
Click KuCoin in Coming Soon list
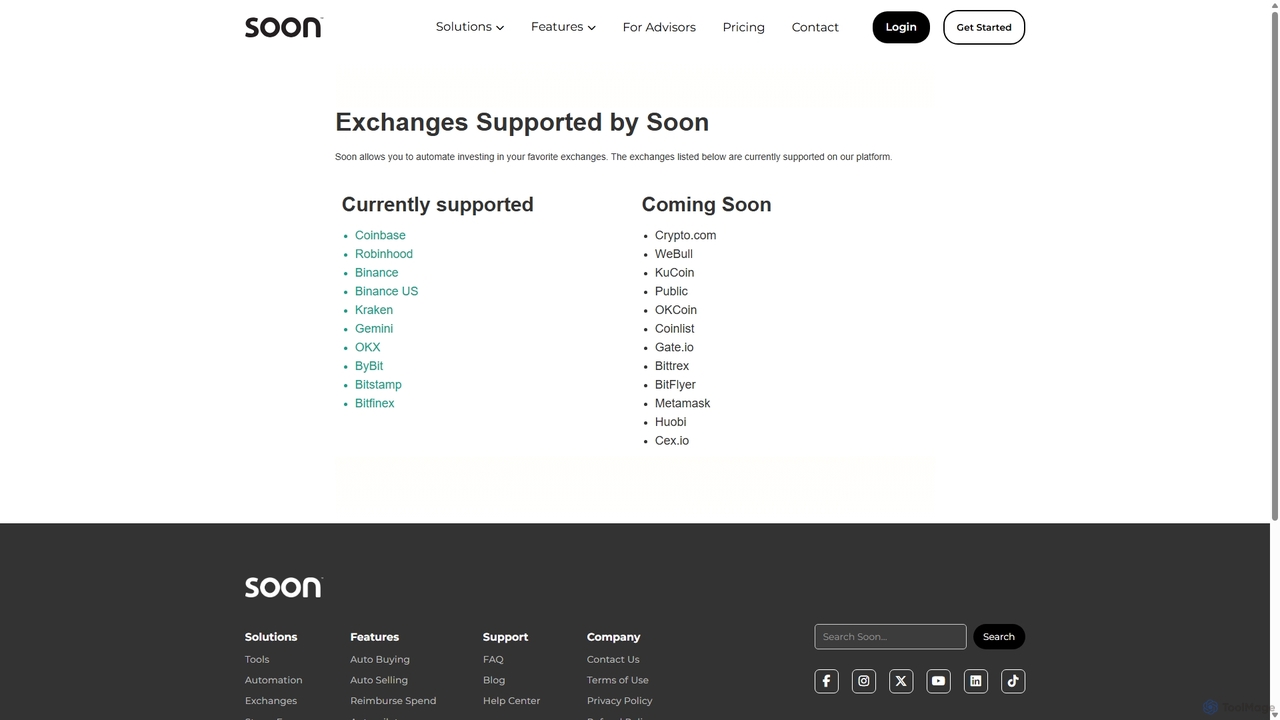tap(674, 272)
